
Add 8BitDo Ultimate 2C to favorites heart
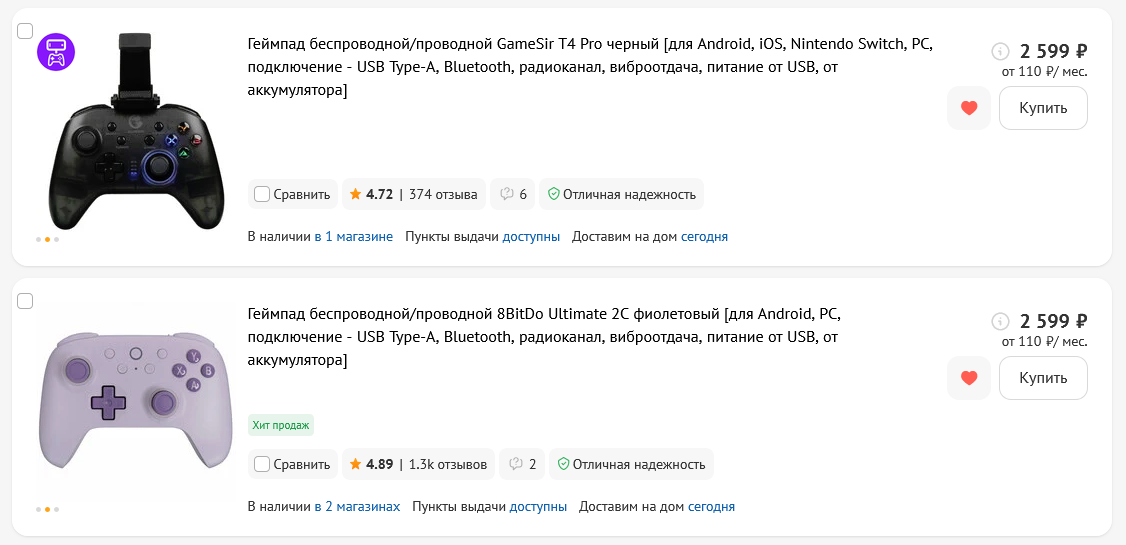(x=968, y=378)
